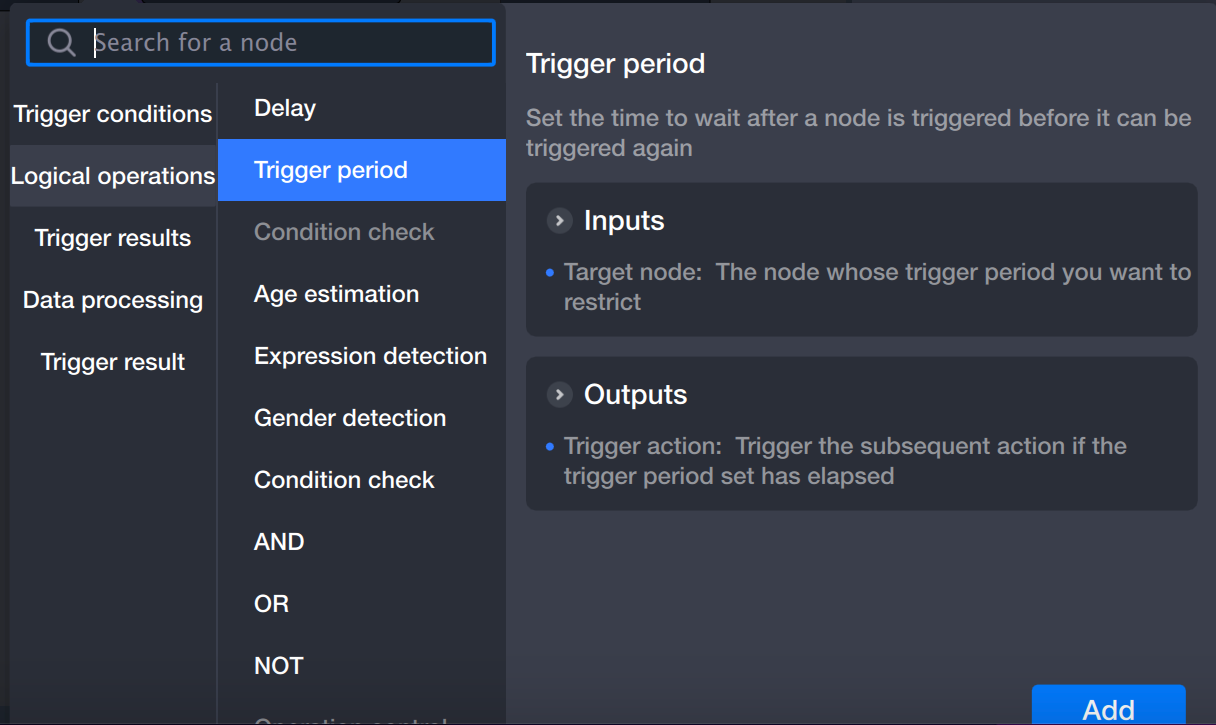This screenshot has width=1216, height=725.
Task: Select the Logical operations category
Action: (113, 176)
